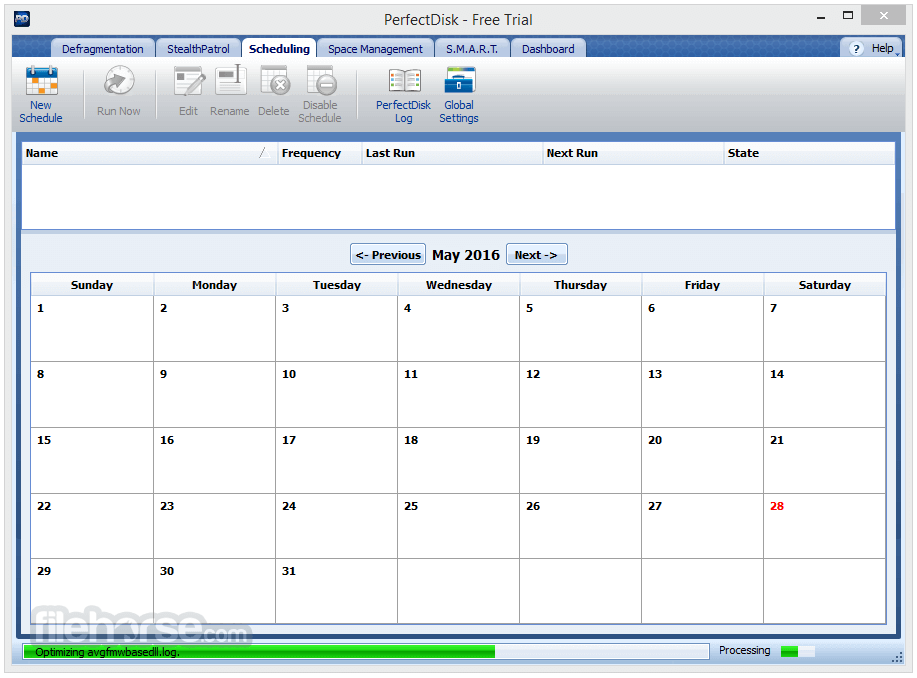Click the Disable Schedule icon
The height and width of the screenshot is (678, 917).
[x=320, y=81]
